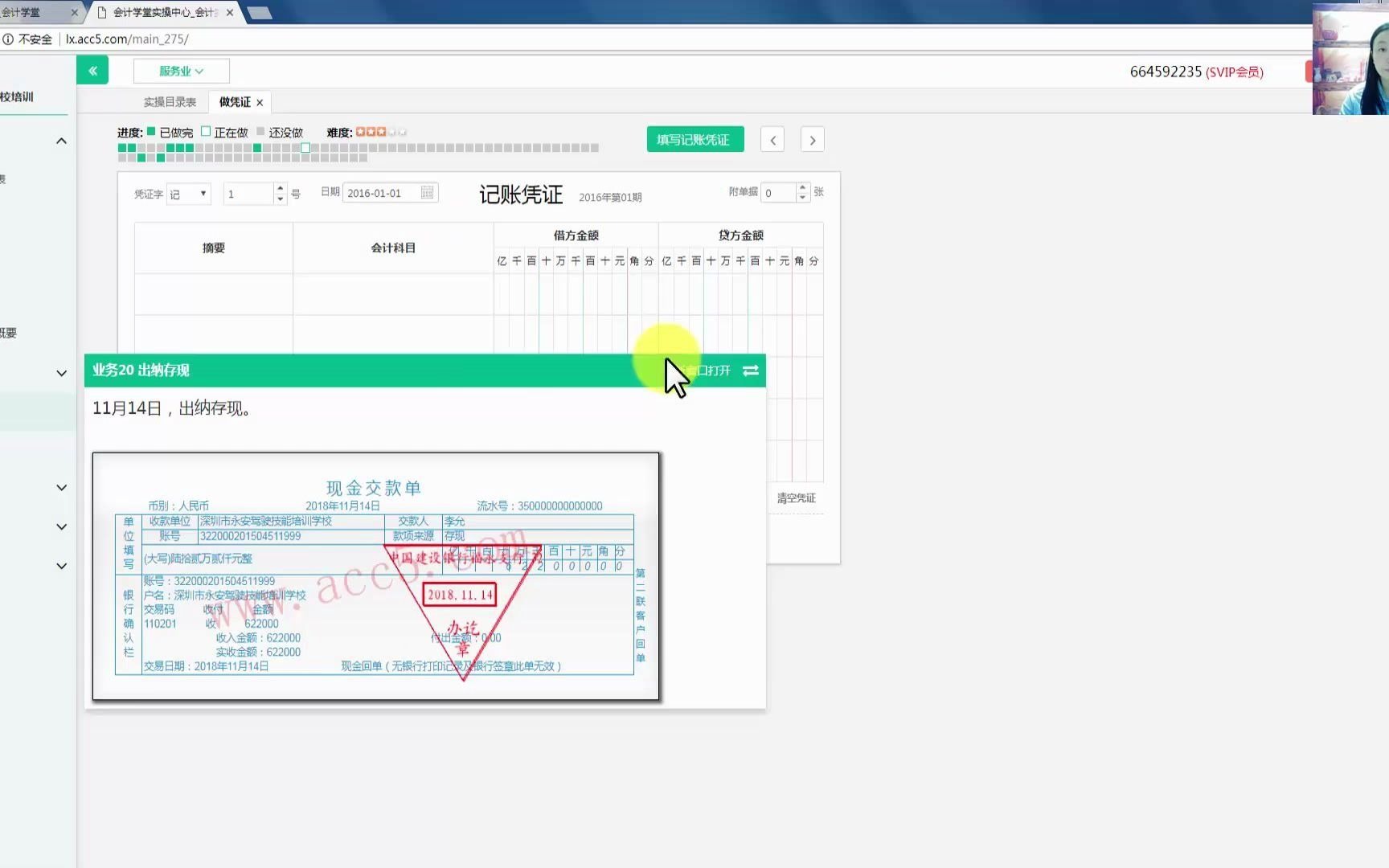This screenshot has height=868, width=1389.
Task: Click the site info icon beside 不安全
Action: 8,39
